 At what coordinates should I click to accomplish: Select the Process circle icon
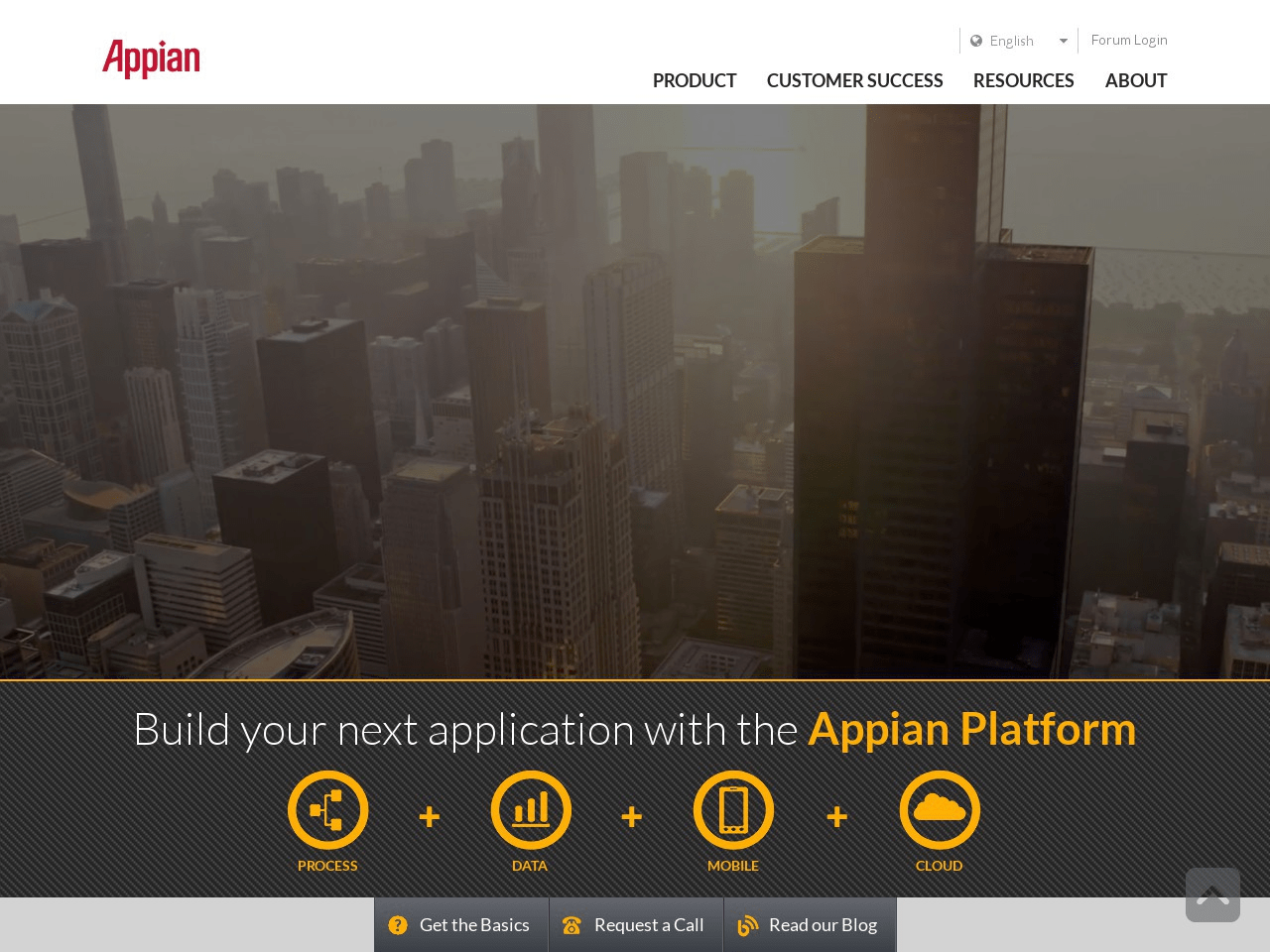click(x=327, y=810)
